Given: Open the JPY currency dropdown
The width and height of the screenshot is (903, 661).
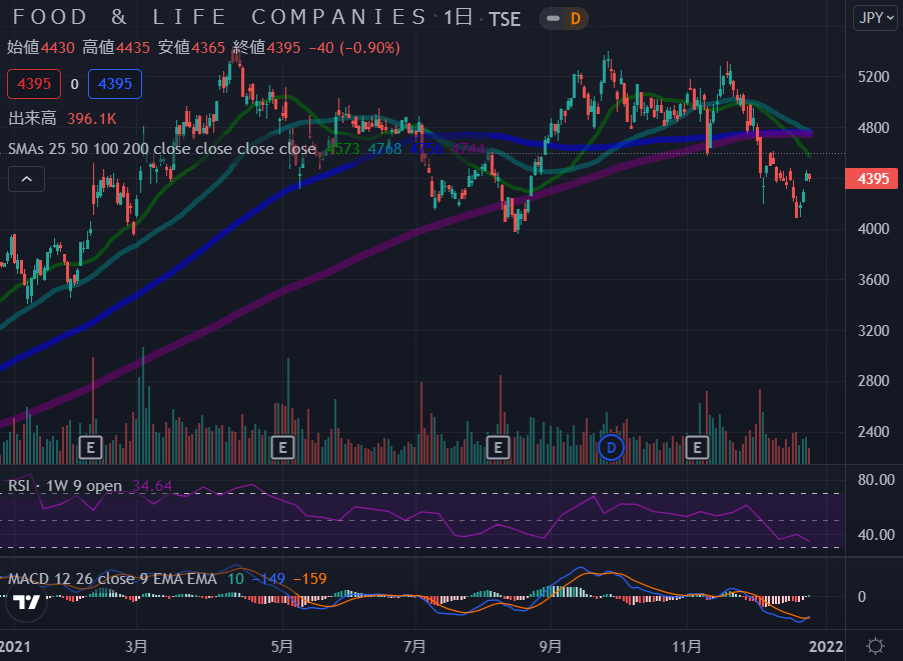Looking at the screenshot, I should click(x=875, y=18).
